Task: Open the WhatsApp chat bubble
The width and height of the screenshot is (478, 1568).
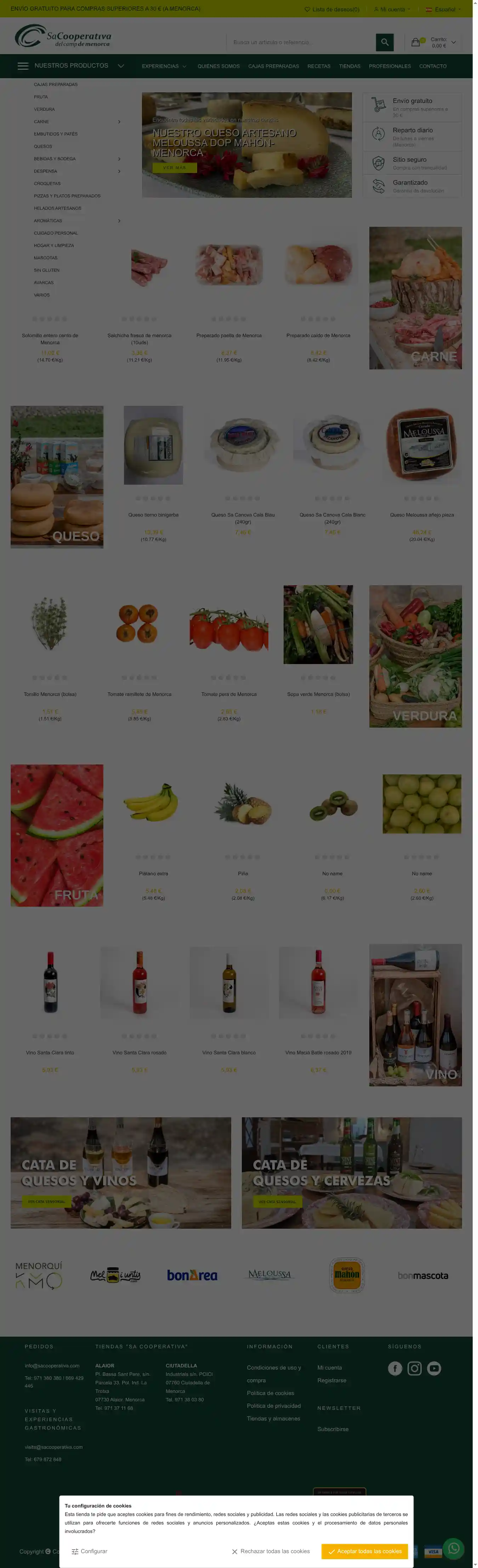Action: coord(454,1549)
